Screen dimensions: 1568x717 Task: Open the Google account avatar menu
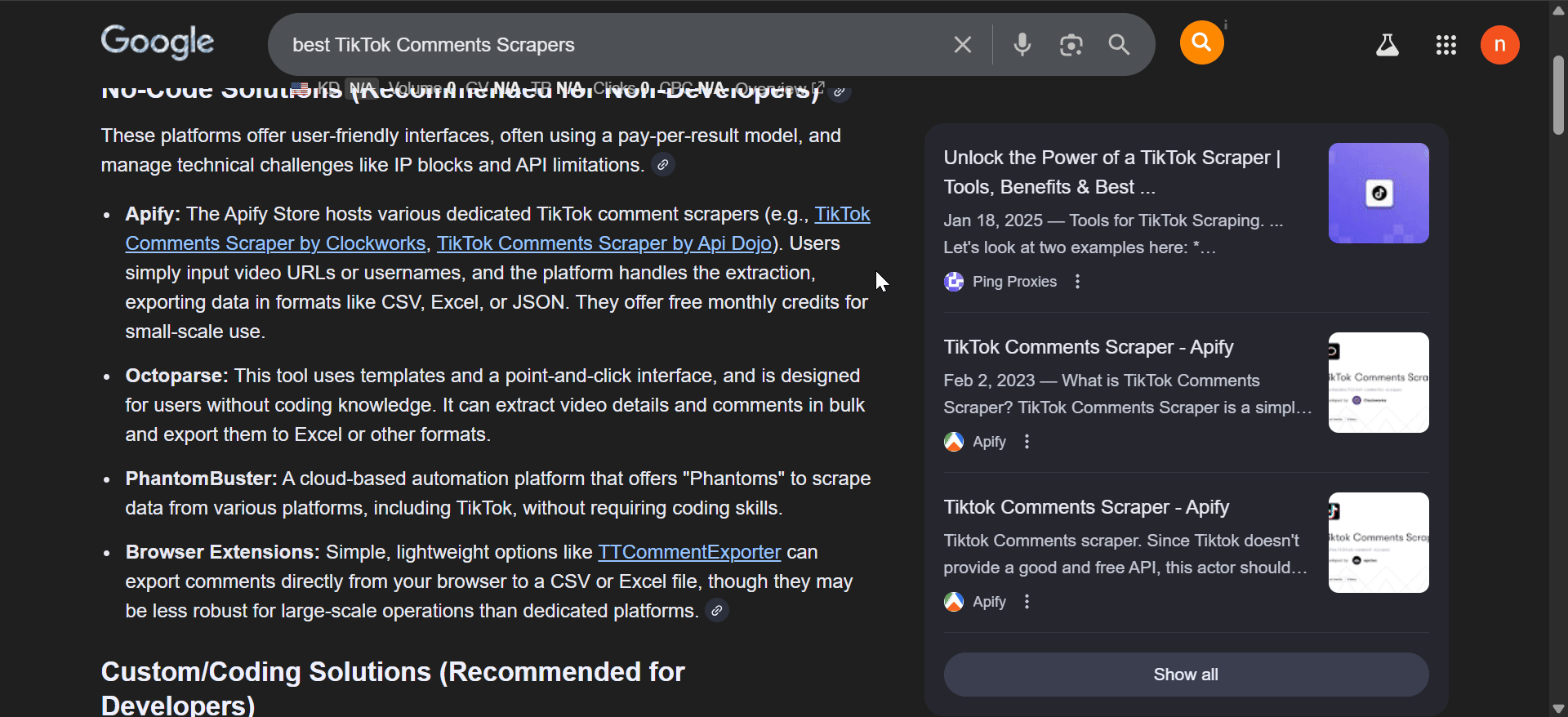click(1499, 45)
